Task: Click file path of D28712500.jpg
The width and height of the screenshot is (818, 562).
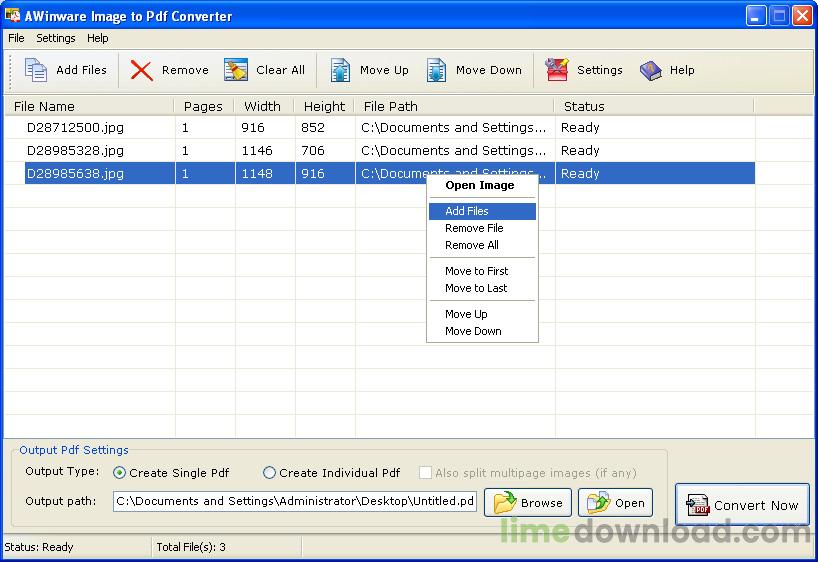Action: [453, 127]
